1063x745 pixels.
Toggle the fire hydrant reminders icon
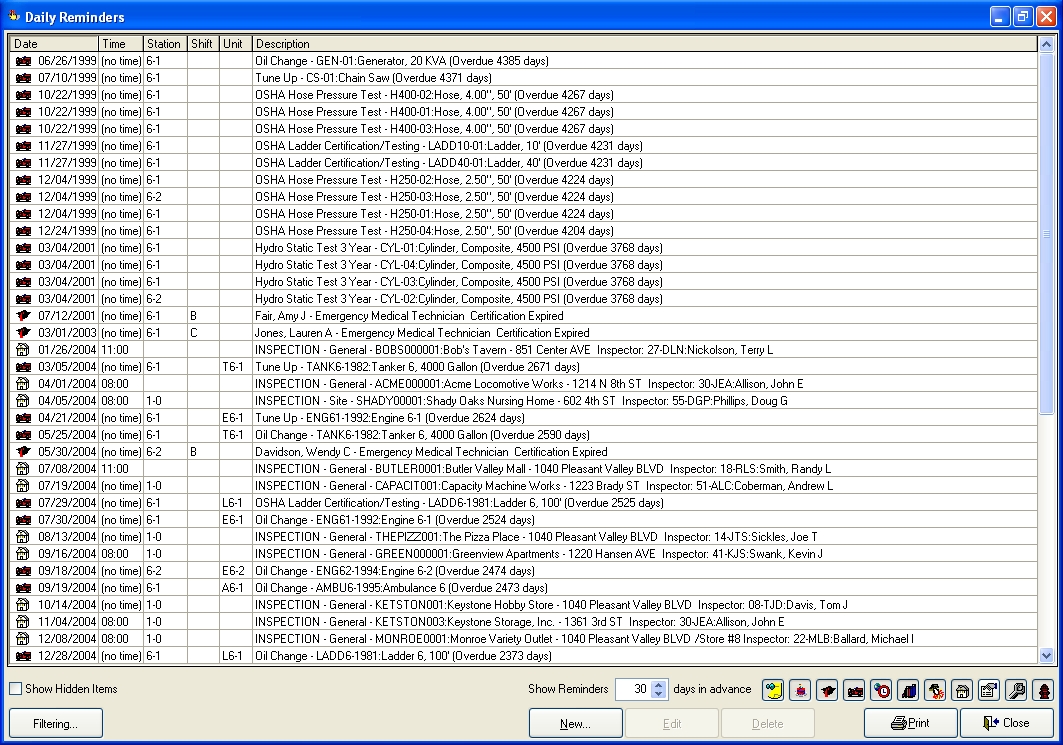pos(1043,689)
